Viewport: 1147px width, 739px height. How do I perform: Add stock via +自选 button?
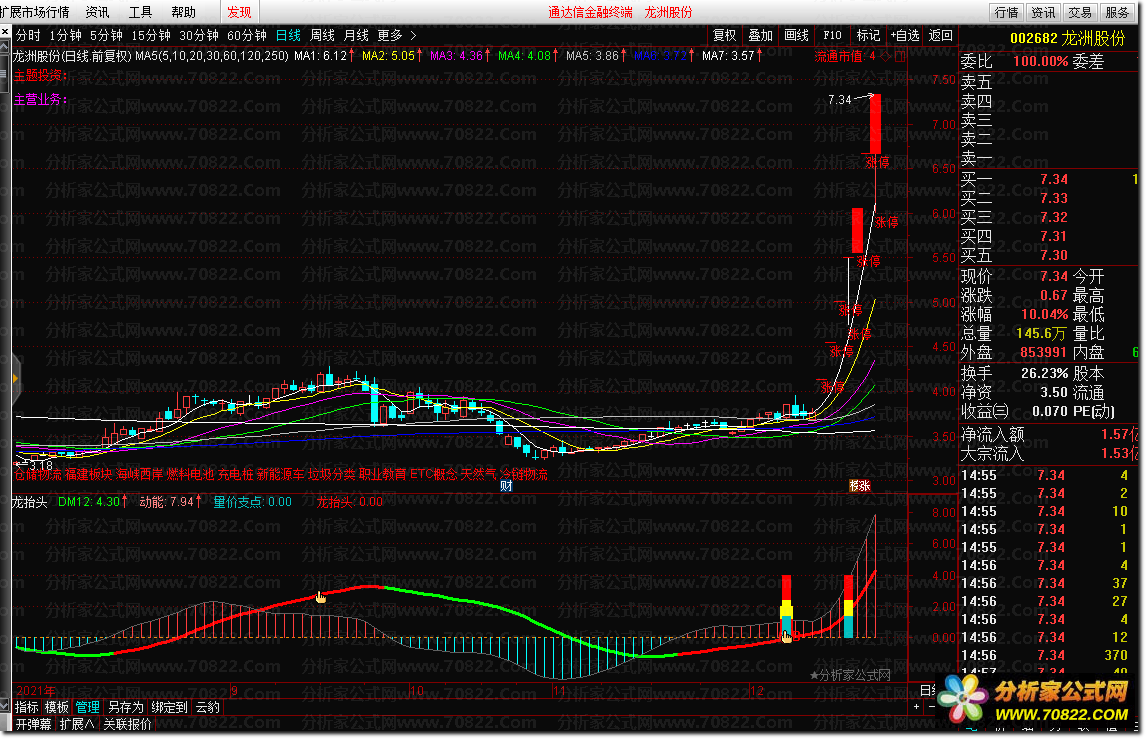tap(905, 35)
